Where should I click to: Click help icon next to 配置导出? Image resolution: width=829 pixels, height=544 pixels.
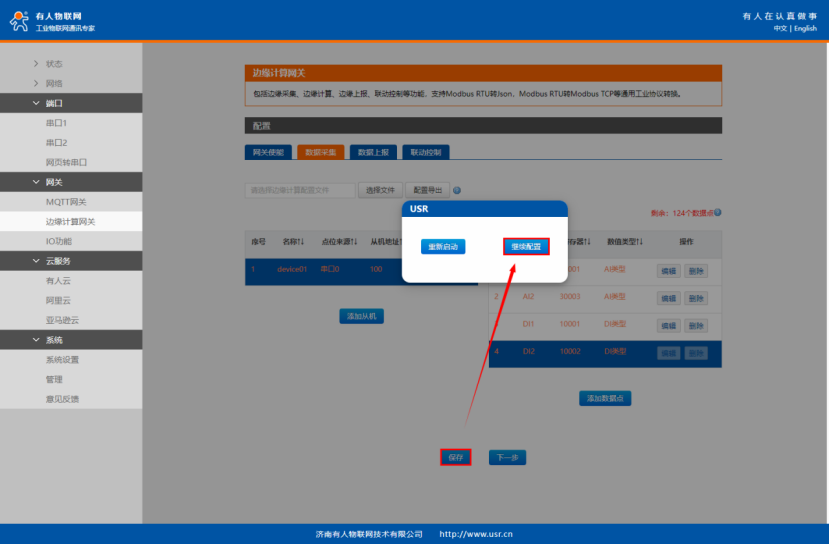(457, 190)
